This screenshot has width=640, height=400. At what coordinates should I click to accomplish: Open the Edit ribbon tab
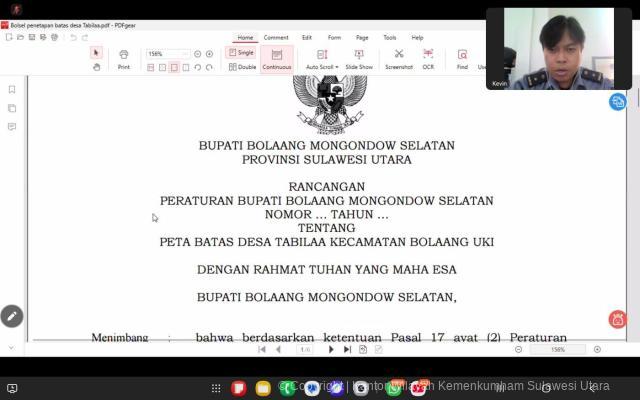(x=307, y=38)
